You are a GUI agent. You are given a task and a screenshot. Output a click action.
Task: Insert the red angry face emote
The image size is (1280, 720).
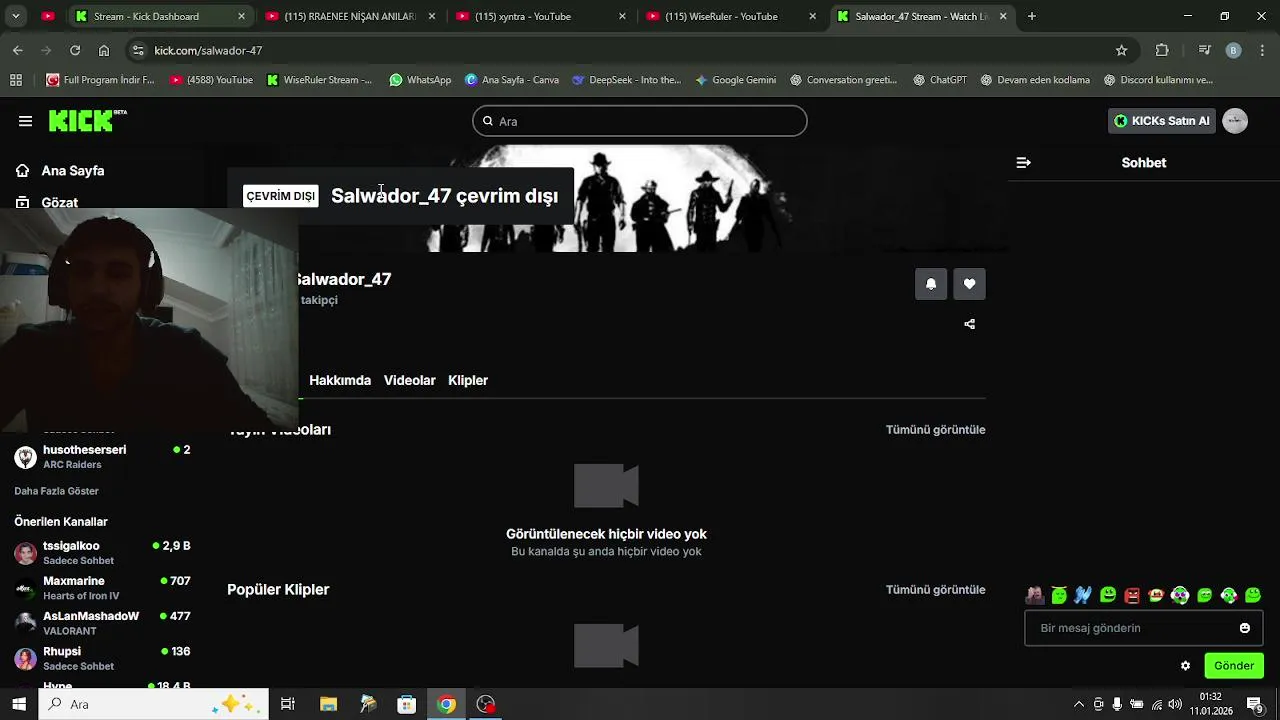tap(1132, 596)
